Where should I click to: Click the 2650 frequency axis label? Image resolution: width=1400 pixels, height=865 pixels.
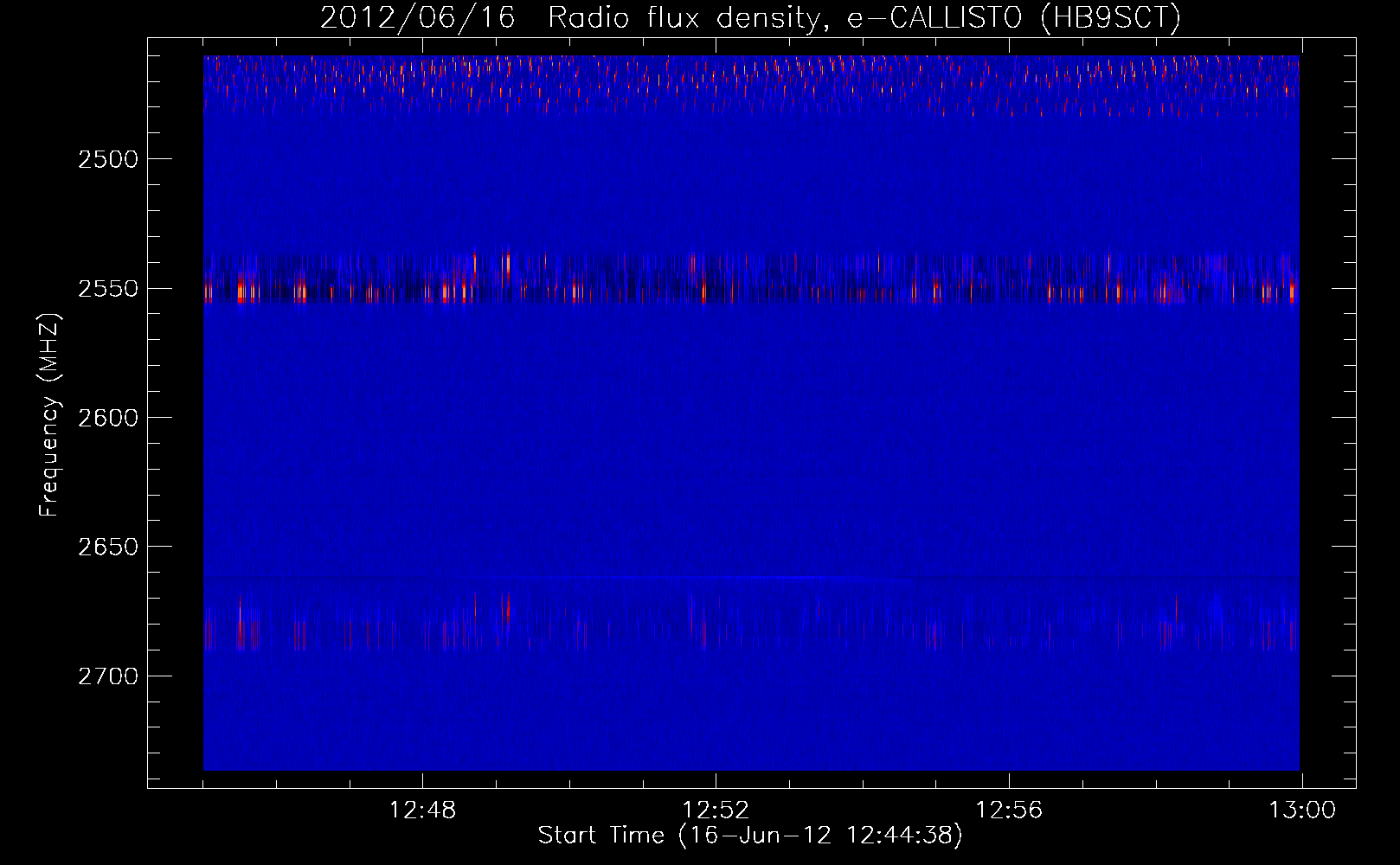107,547
